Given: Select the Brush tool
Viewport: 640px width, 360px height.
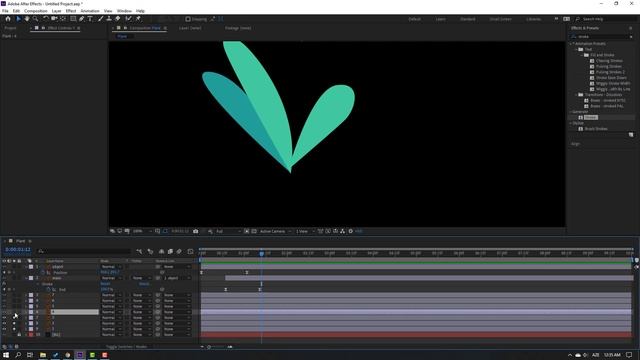Looking at the screenshot, I should click(x=100, y=19).
